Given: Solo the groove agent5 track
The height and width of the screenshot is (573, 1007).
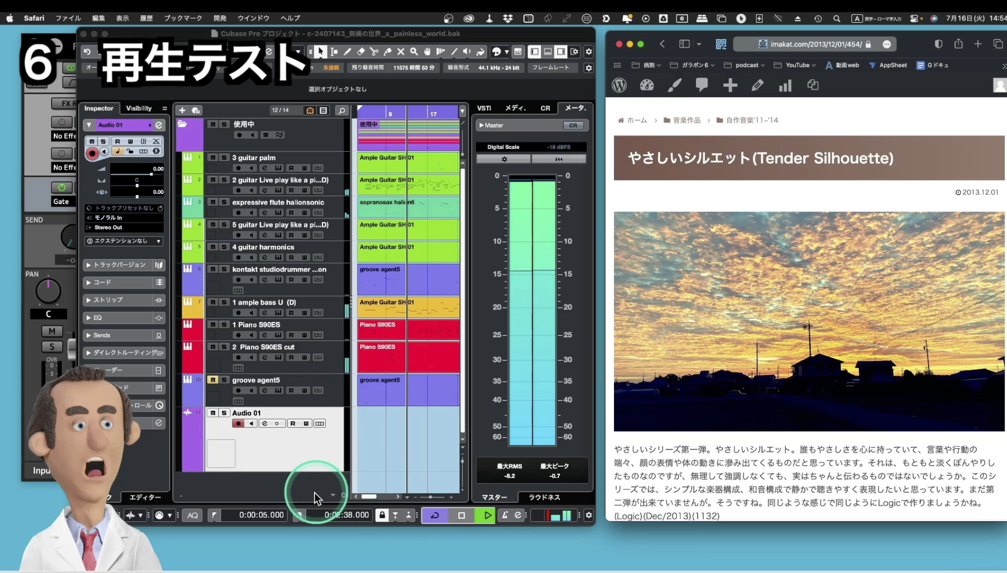Looking at the screenshot, I should click(224, 380).
